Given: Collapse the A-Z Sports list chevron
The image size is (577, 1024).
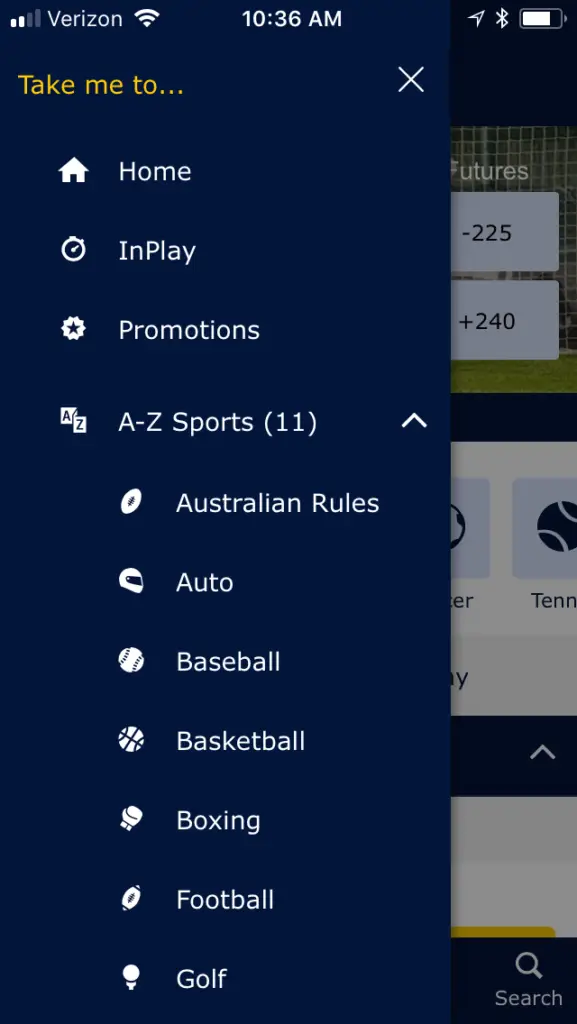Looking at the screenshot, I should (414, 421).
